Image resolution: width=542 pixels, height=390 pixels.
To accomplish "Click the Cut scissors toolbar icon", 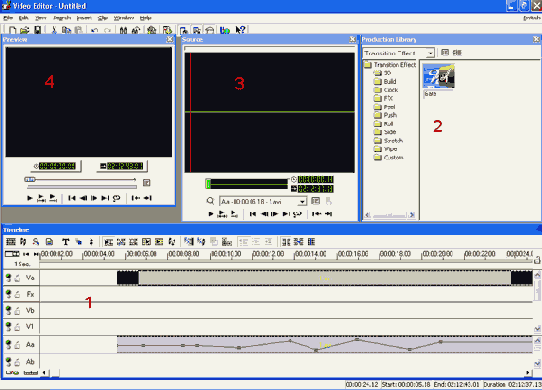I will click(x=54, y=30).
